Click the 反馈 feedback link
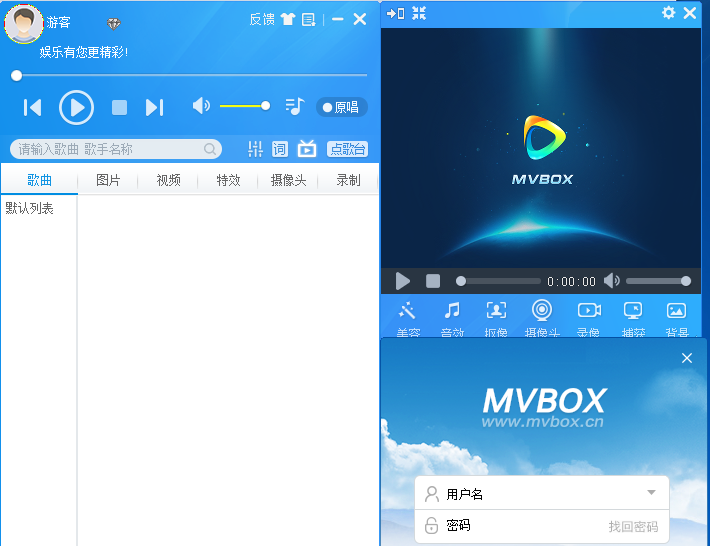The image size is (710, 546). [262, 19]
